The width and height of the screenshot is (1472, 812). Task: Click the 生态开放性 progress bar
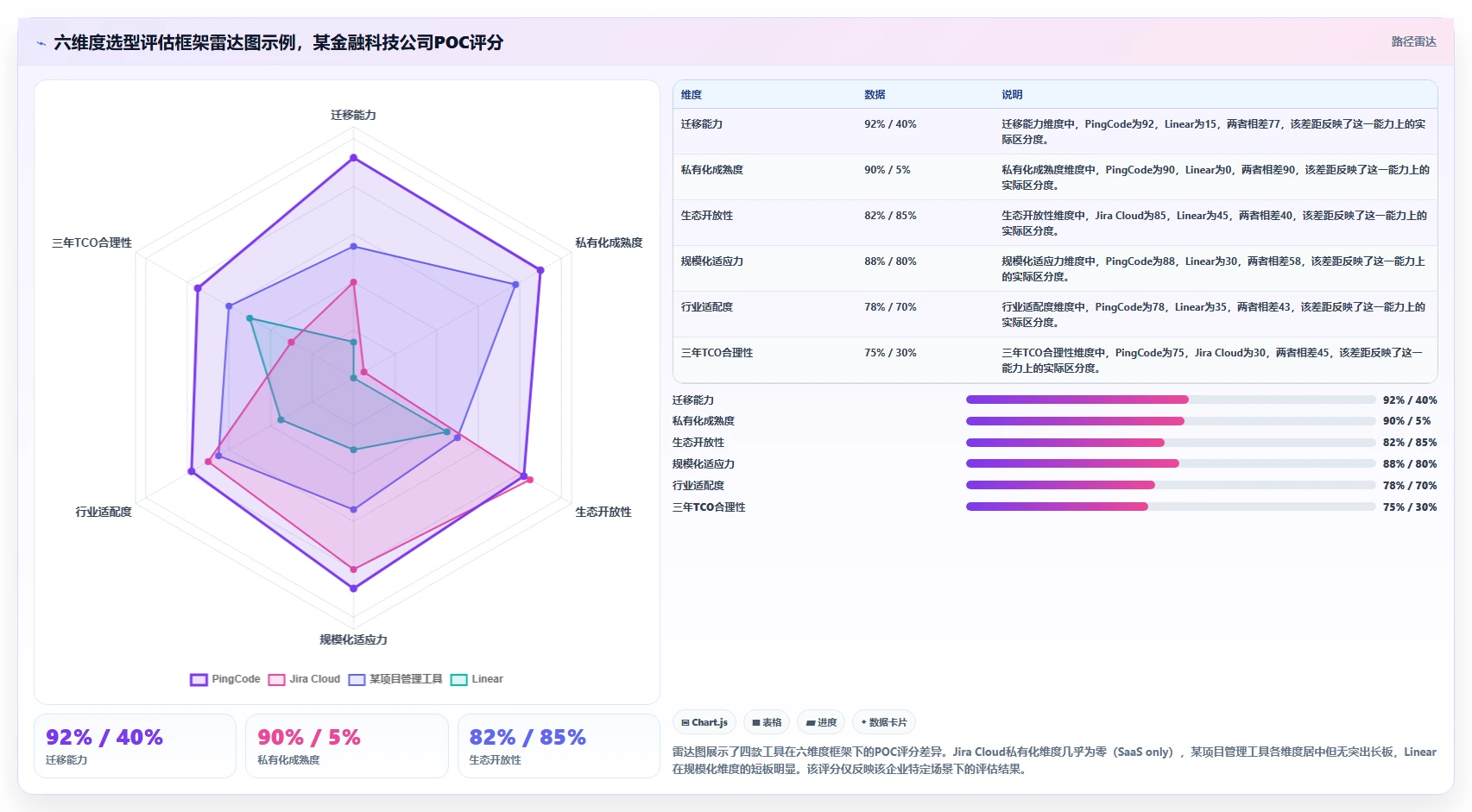(x=1171, y=443)
